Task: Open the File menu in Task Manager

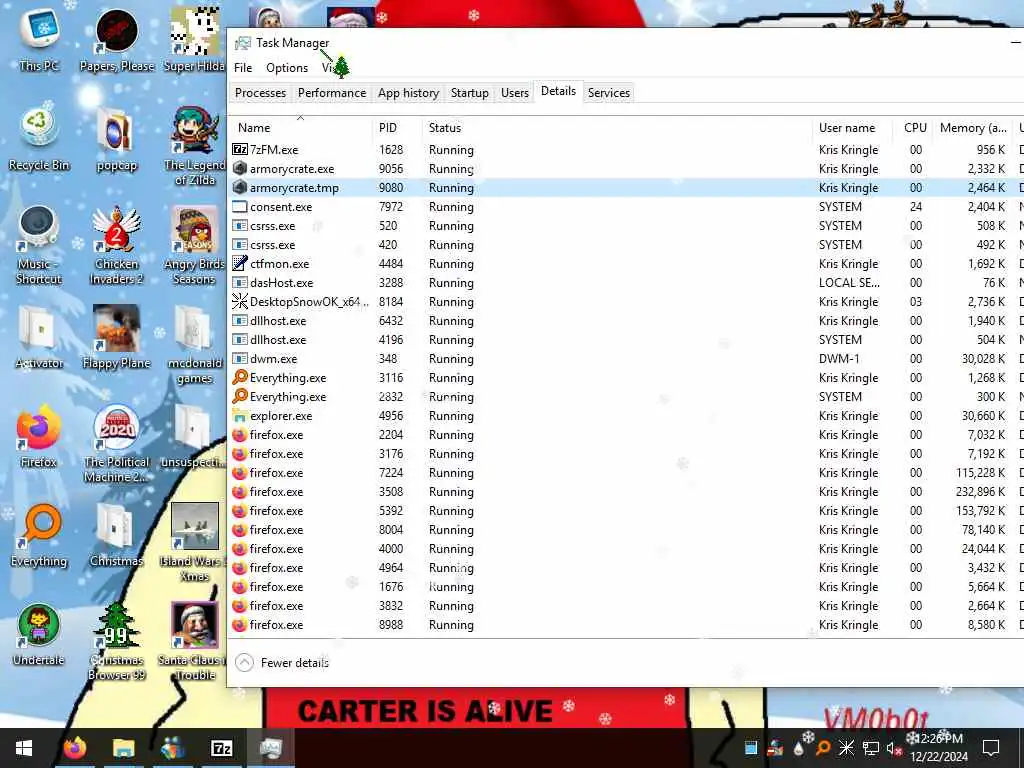Action: pos(243,68)
